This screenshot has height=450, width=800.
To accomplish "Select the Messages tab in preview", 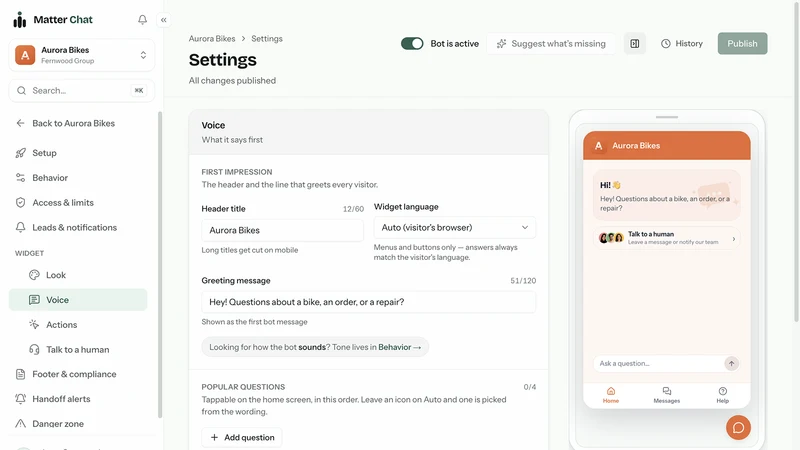I will [x=666, y=395].
